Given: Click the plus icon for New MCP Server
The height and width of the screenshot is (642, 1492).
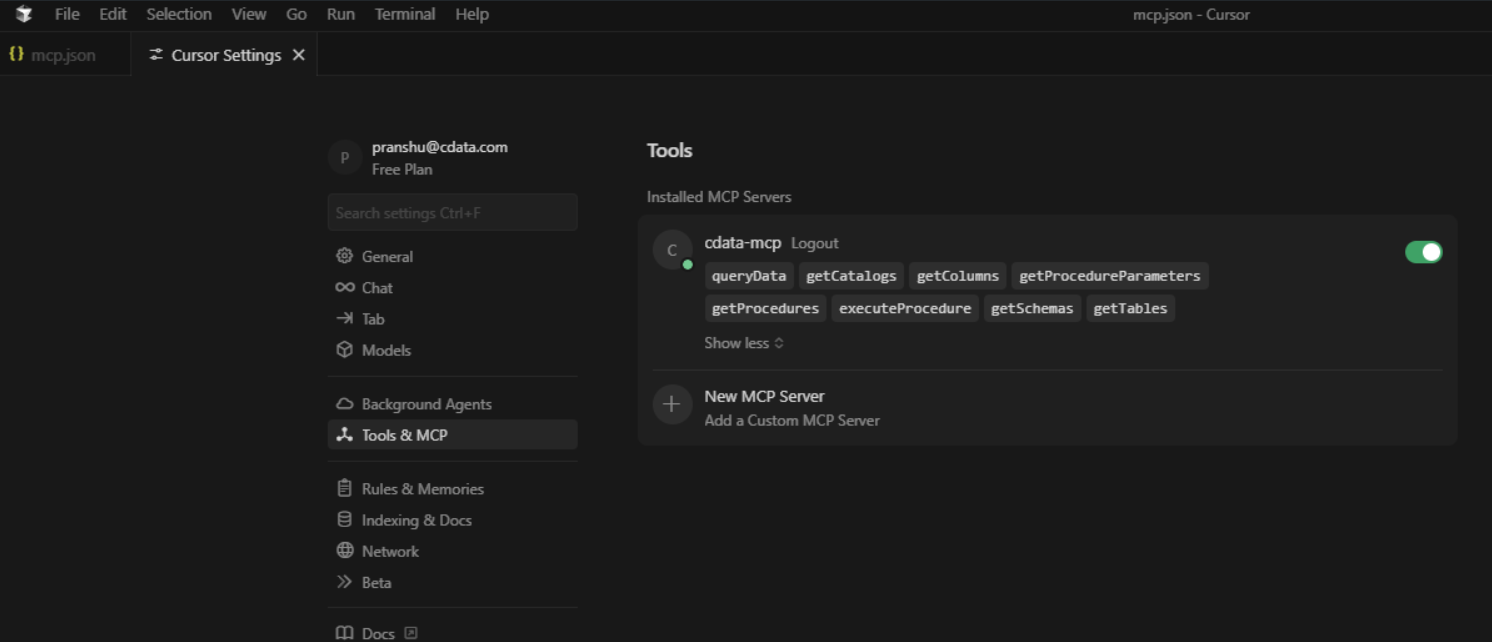Looking at the screenshot, I should [x=671, y=404].
